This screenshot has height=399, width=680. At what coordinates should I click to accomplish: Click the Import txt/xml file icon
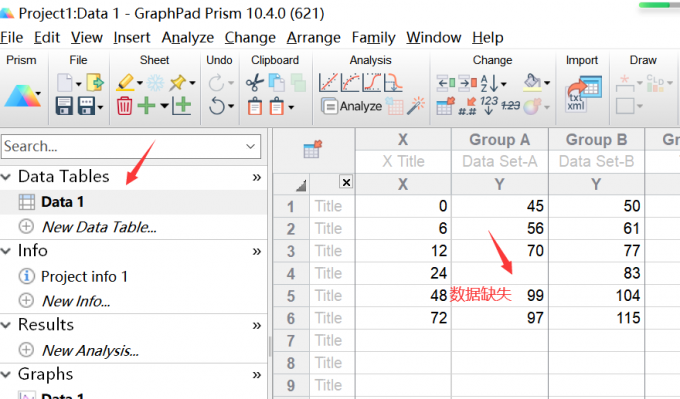click(x=584, y=94)
